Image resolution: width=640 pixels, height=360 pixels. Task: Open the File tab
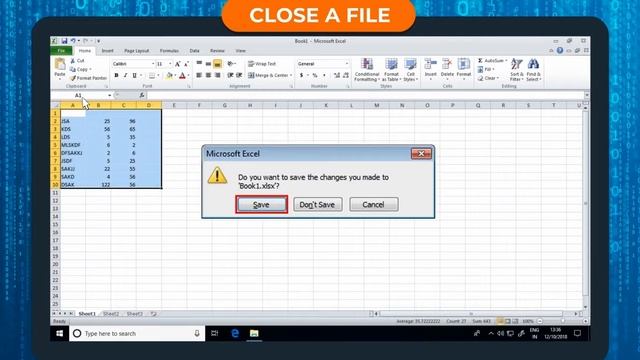pos(61,51)
